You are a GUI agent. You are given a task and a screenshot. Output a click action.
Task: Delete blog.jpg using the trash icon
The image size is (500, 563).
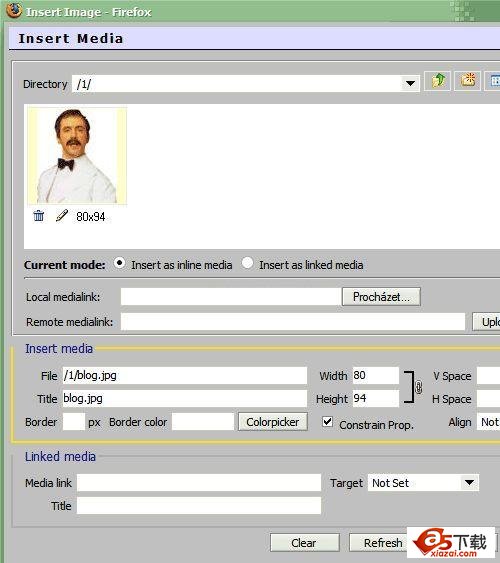tap(38, 216)
